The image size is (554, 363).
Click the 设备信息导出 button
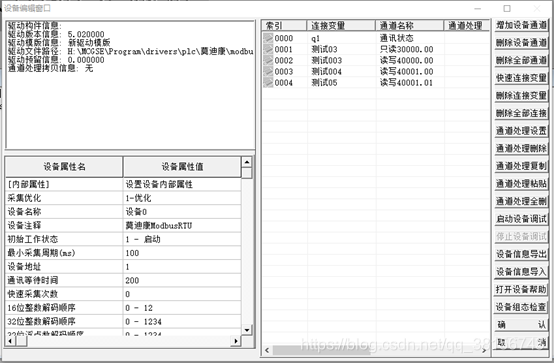521,254
